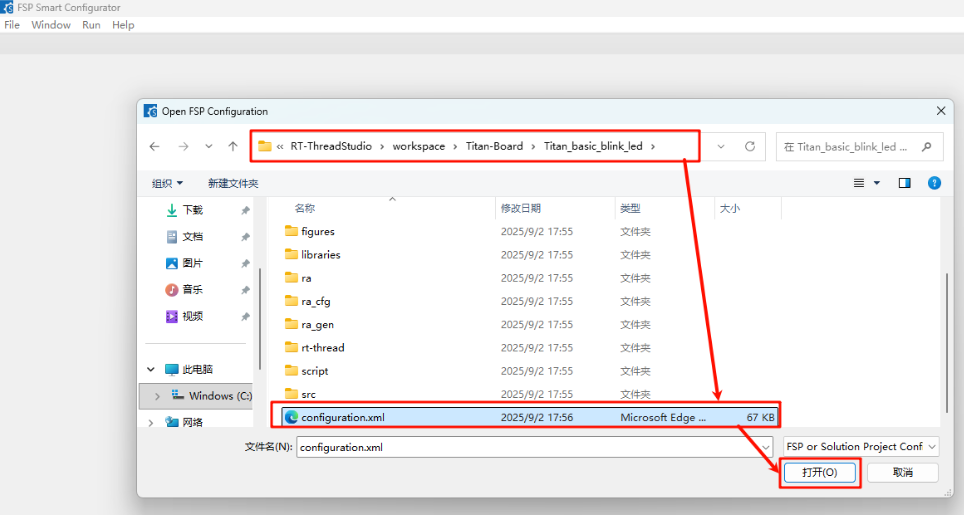Image resolution: width=964 pixels, height=515 pixels.
Task: Select the configuration.xml file
Action: tap(341, 417)
